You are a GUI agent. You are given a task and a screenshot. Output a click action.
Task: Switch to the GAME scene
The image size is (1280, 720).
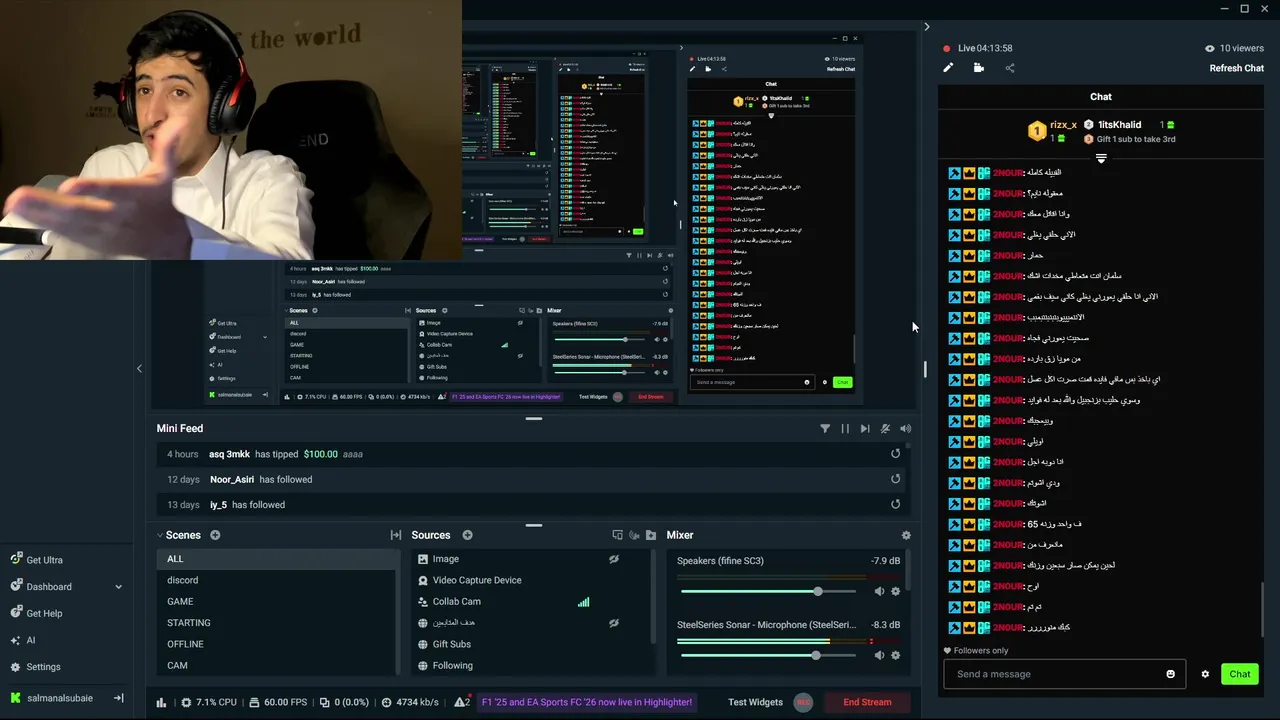tap(277, 601)
